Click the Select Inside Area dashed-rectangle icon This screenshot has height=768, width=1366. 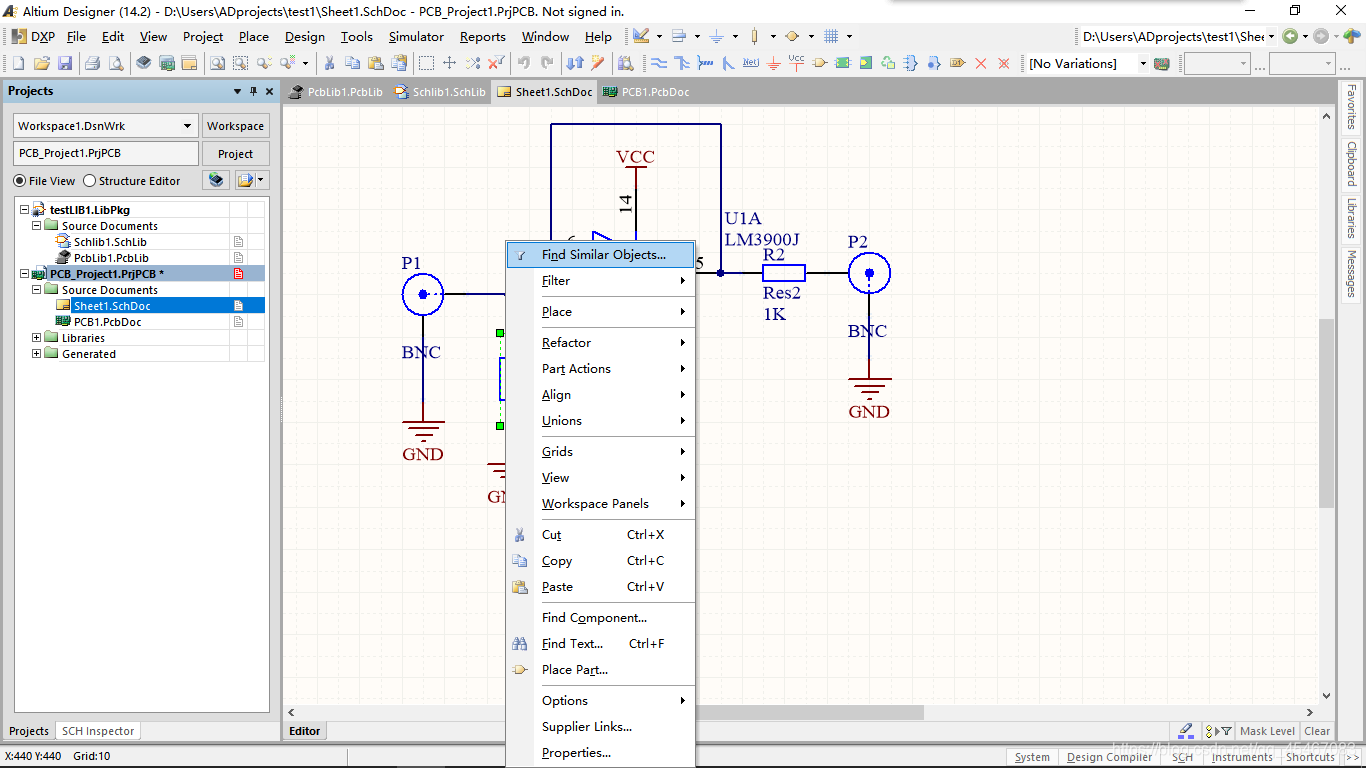point(426,63)
